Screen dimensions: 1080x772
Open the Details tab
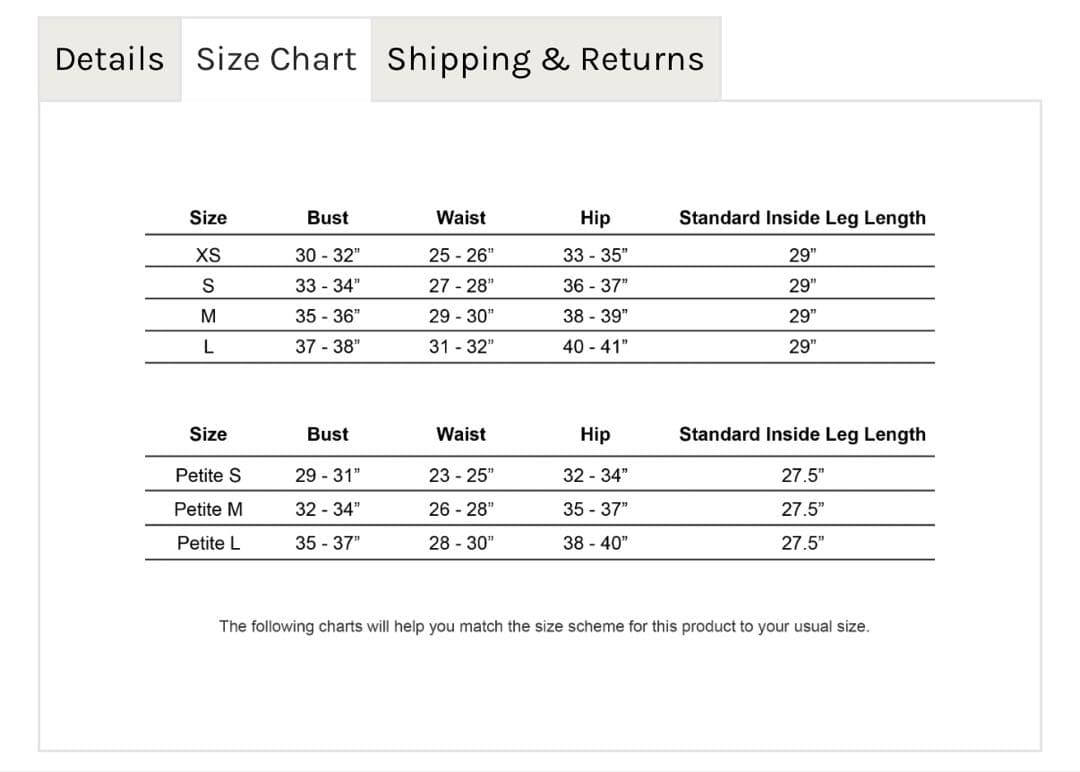tap(109, 59)
